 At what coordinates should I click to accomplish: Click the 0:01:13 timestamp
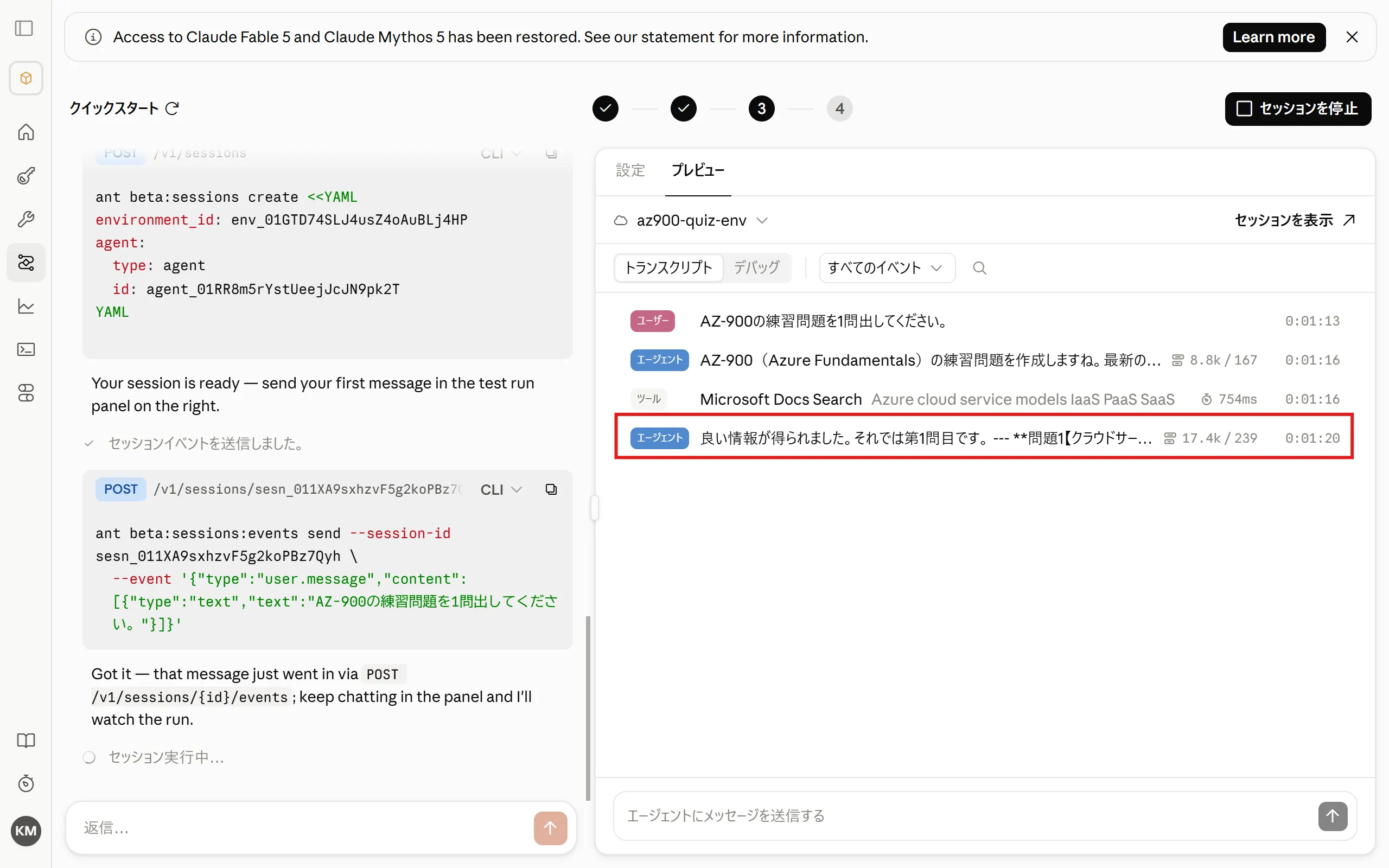(1312, 321)
